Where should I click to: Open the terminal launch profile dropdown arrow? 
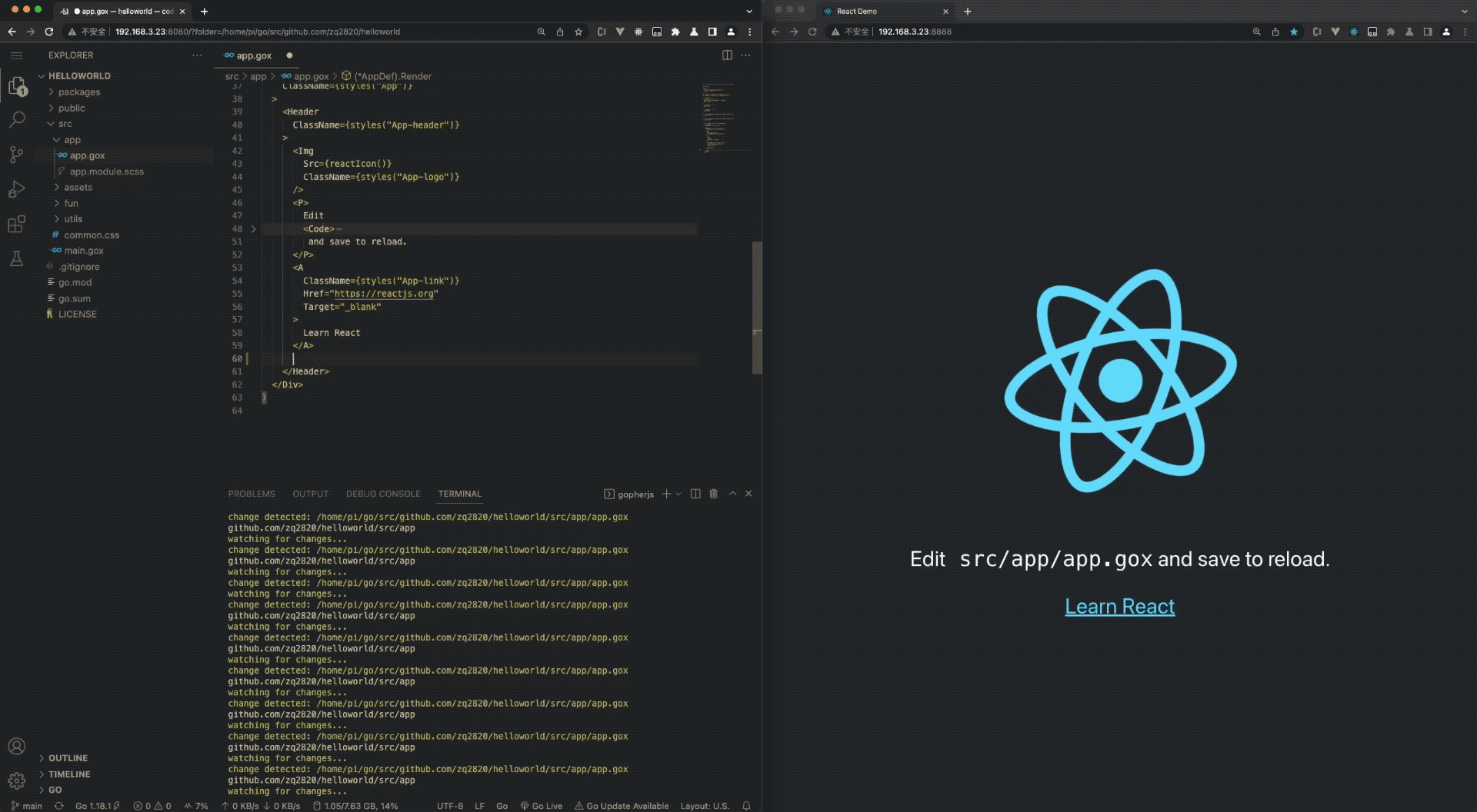(678, 494)
